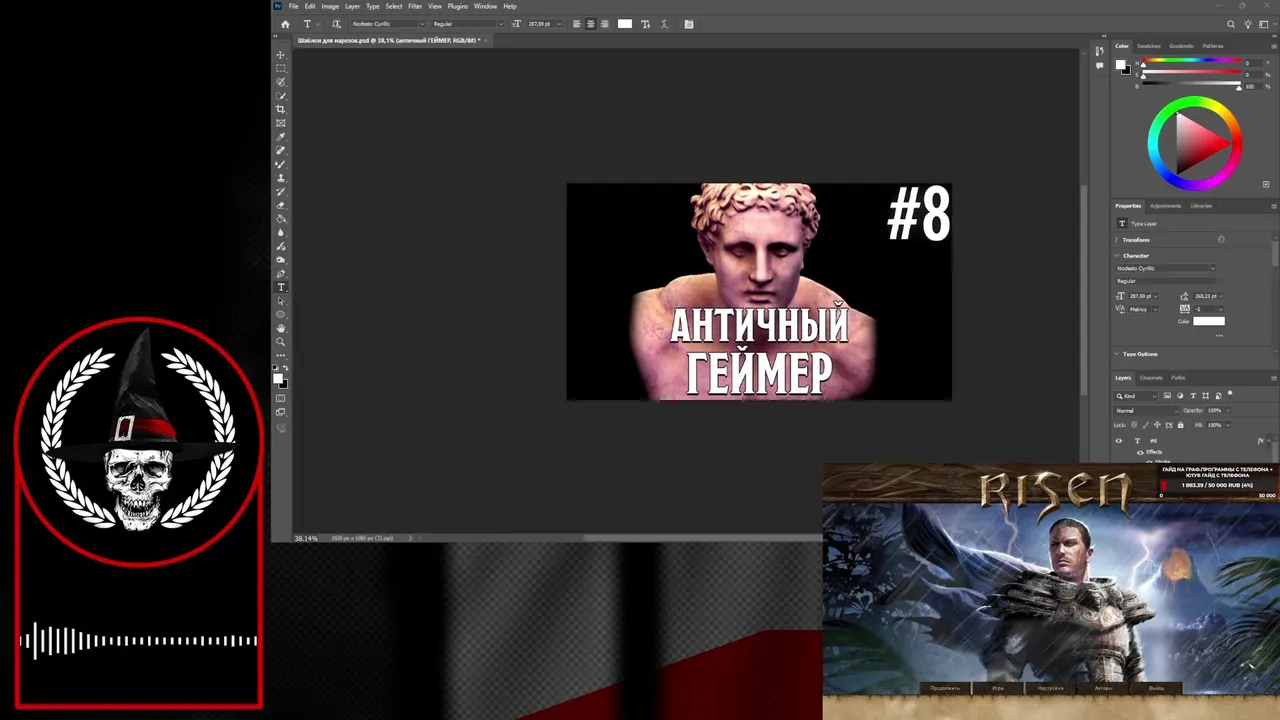Lock image pixels on layer
The image size is (1280, 720).
coord(1146,425)
